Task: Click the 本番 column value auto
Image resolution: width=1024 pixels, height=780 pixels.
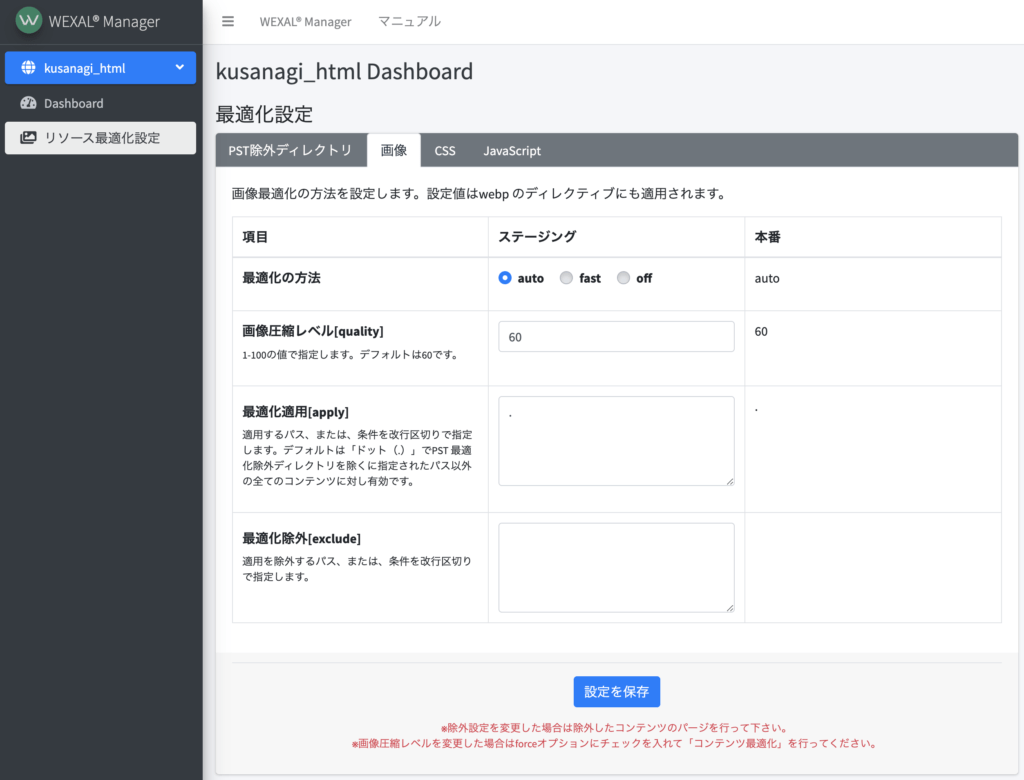Action: tap(767, 278)
